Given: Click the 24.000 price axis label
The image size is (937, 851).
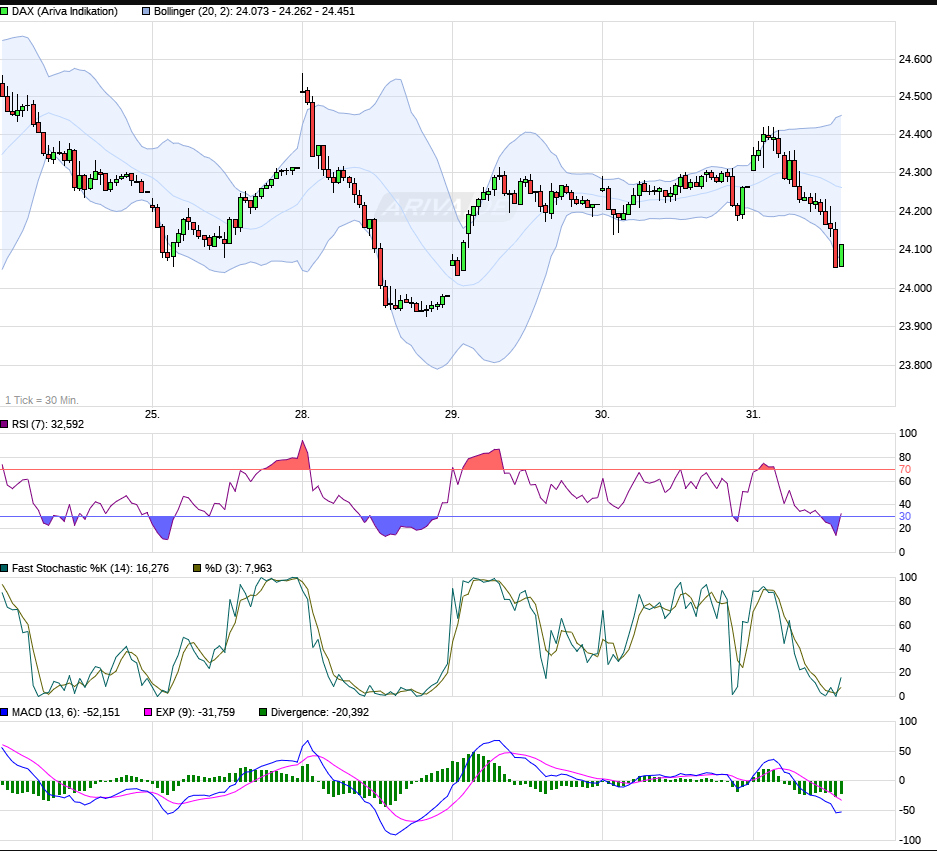Looking at the screenshot, I should tap(915, 288).
